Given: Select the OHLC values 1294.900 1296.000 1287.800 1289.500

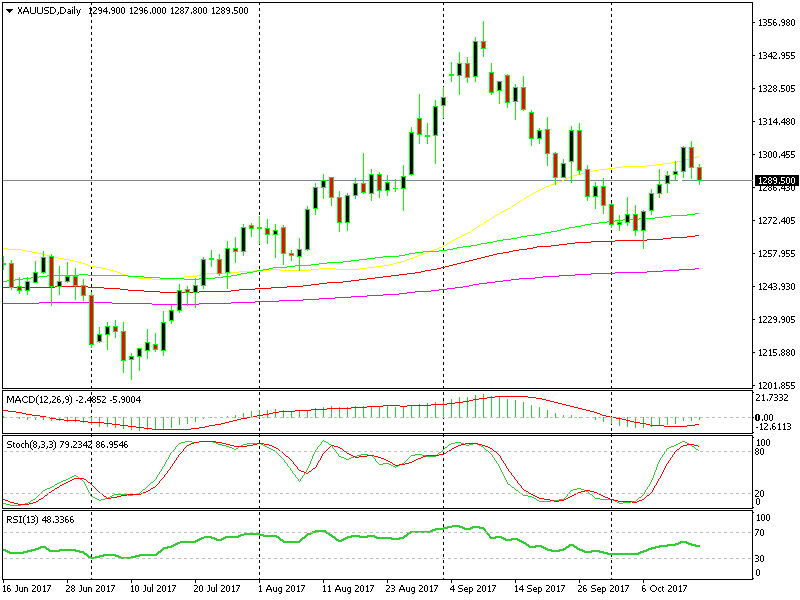Looking at the screenshot, I should [169, 11].
